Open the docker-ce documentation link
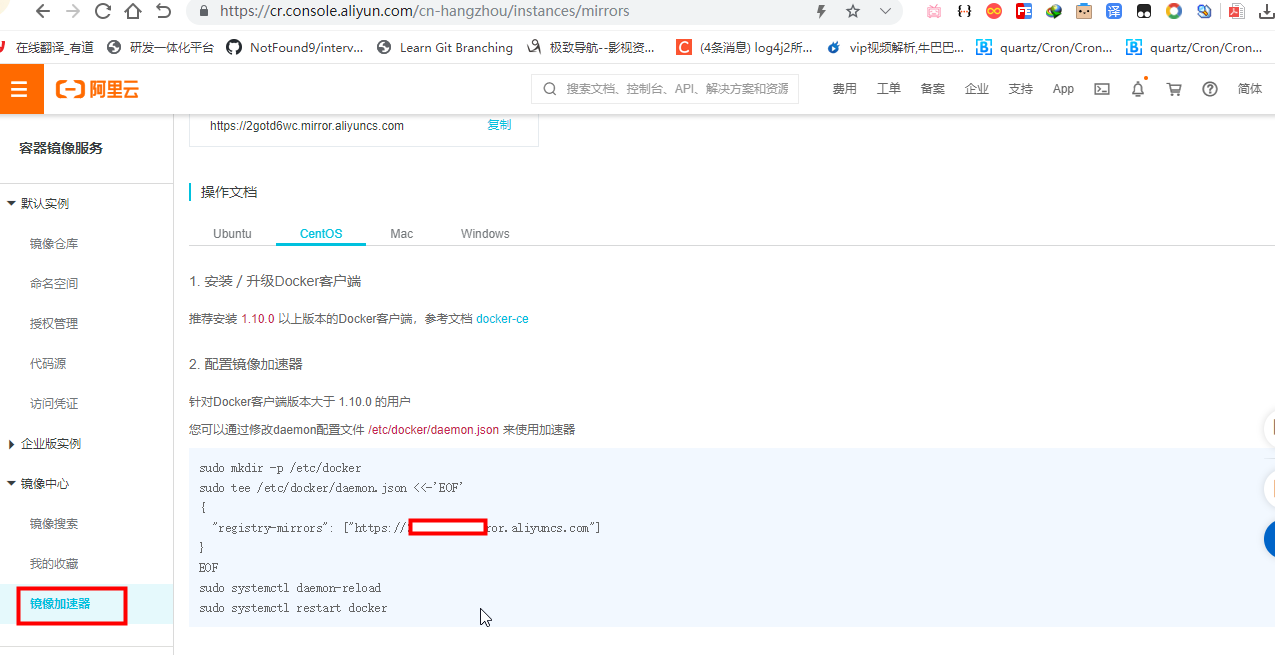Image resolution: width=1275 pixels, height=655 pixels. [x=502, y=319]
